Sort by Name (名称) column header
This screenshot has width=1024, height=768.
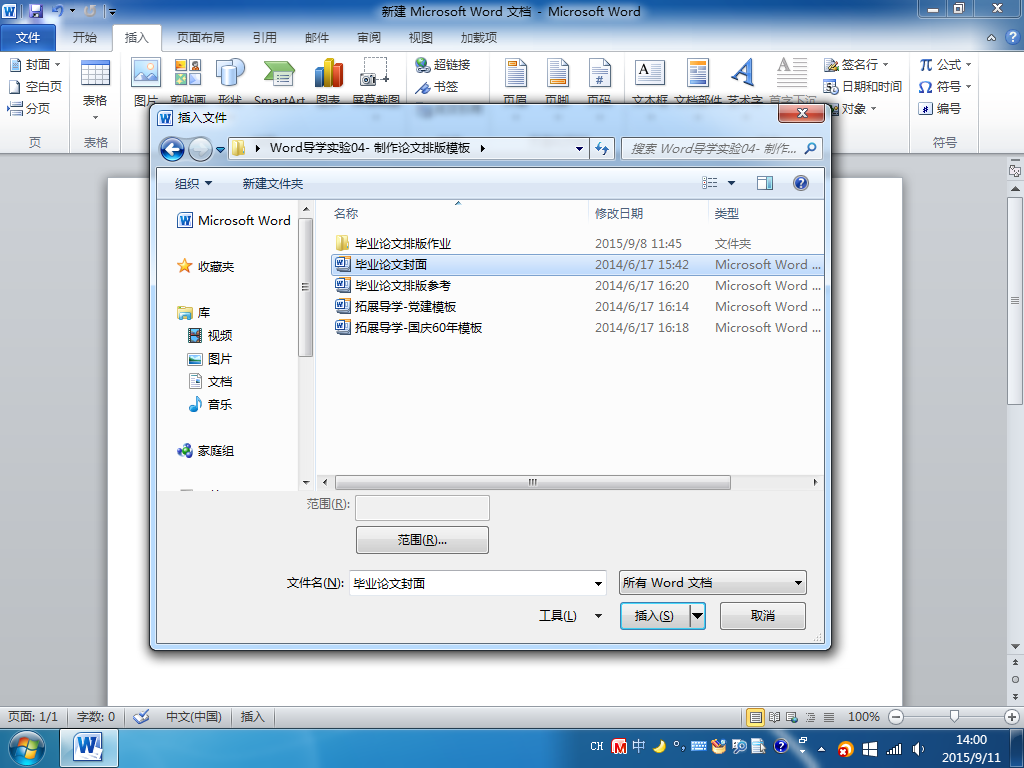(345, 214)
